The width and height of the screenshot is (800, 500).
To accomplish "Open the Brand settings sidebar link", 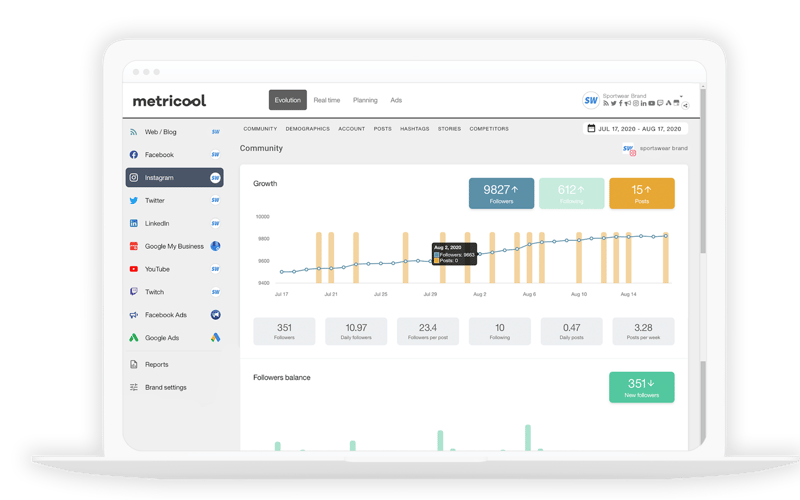I will click(x=165, y=387).
